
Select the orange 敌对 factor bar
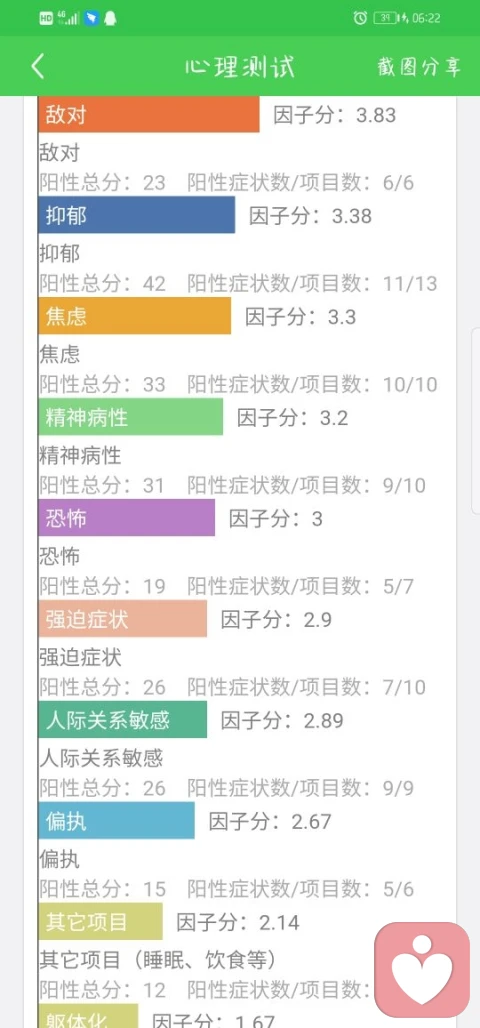(149, 115)
